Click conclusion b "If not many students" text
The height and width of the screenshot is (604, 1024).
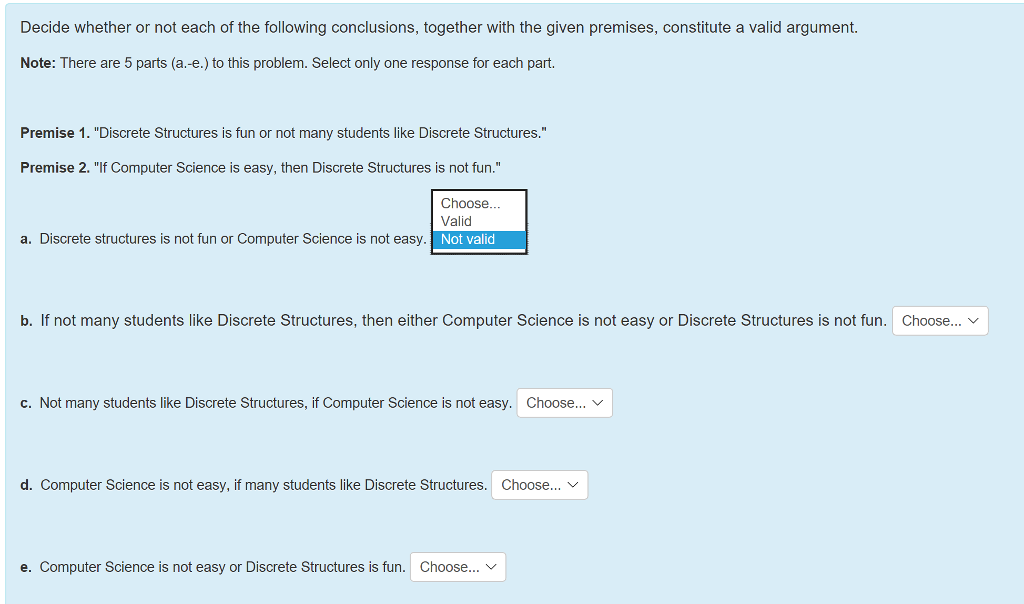(463, 321)
